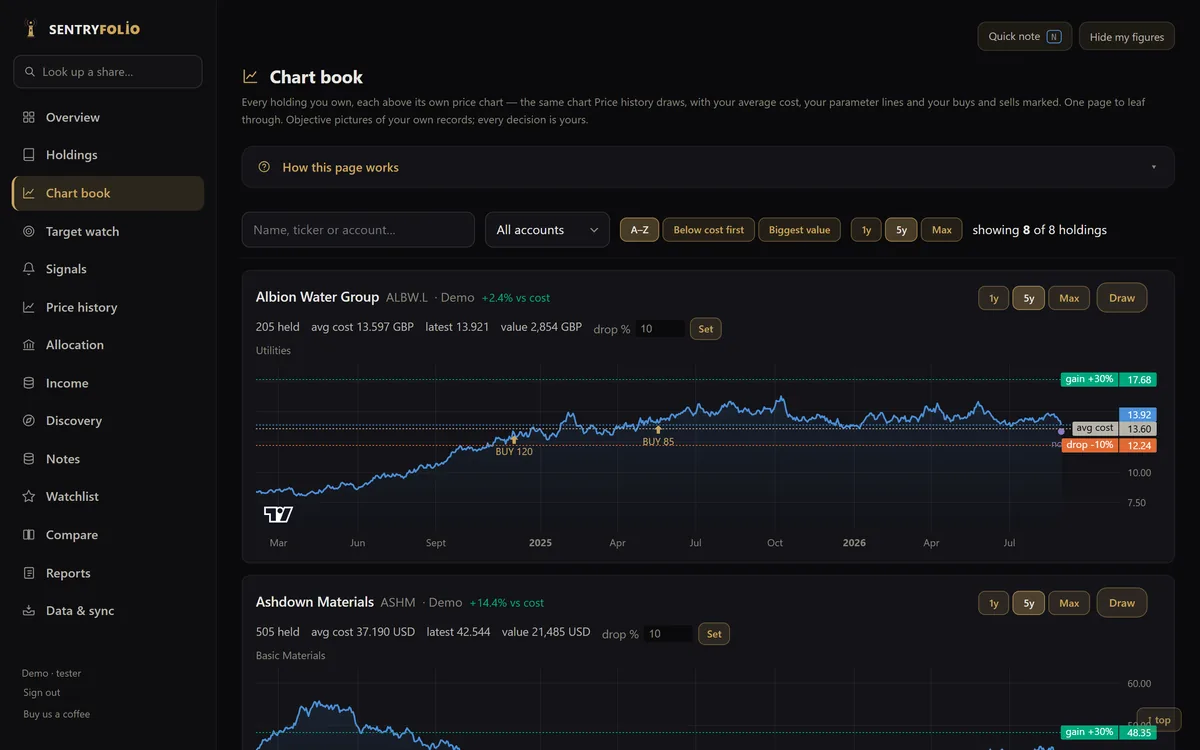The height and width of the screenshot is (750, 1200).
Task: Set global chart range to 1y
Action: tap(866, 230)
